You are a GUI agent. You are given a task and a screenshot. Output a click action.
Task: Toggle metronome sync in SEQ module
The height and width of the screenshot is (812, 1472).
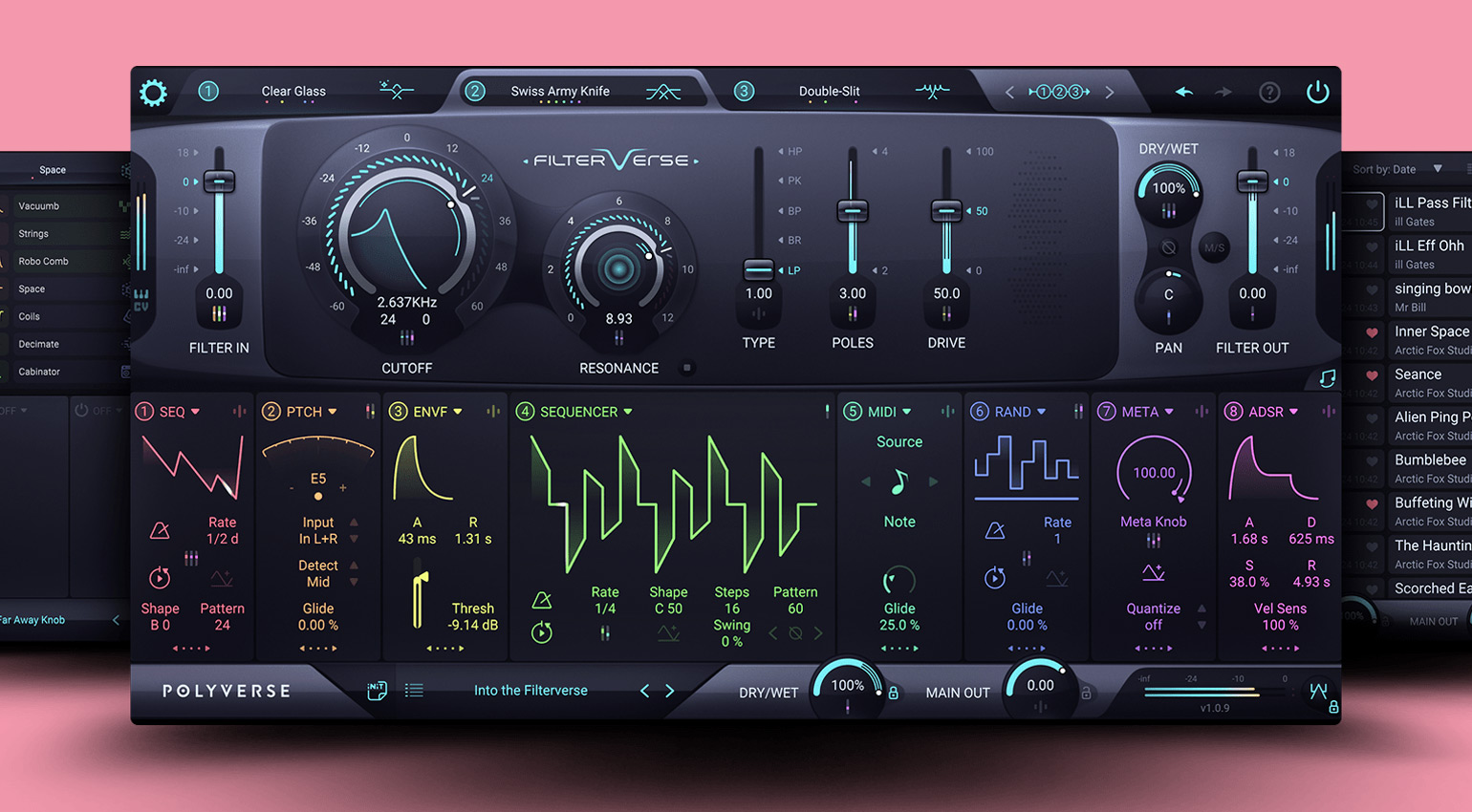[x=160, y=530]
